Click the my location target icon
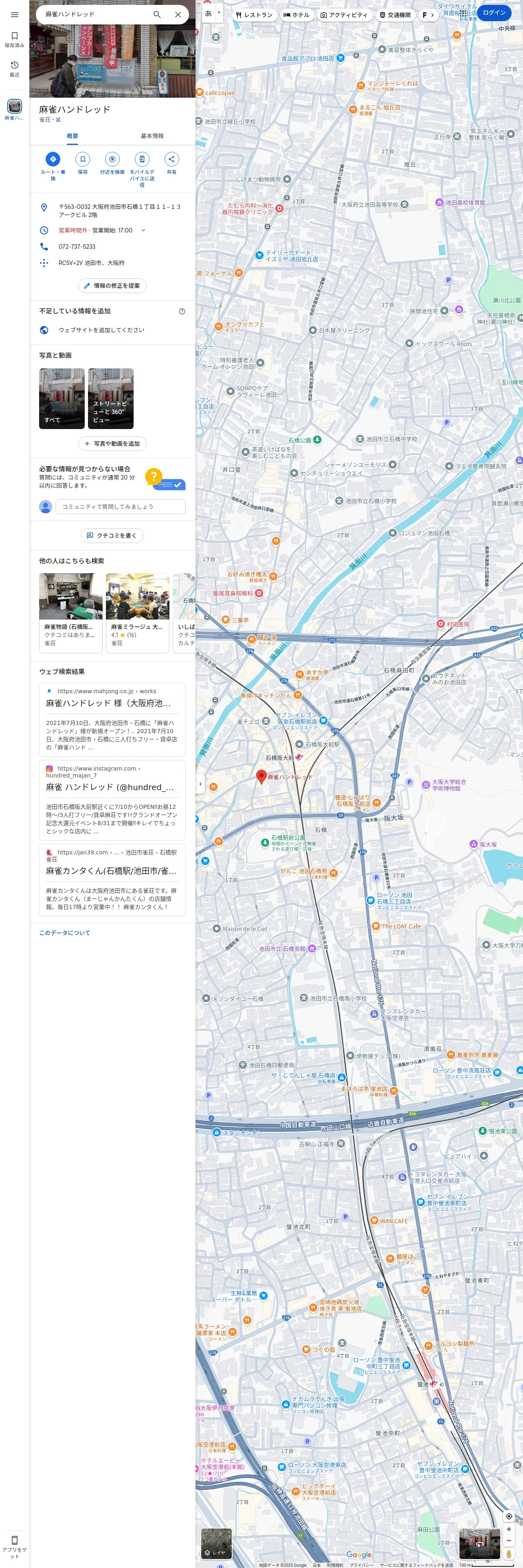This screenshot has width=523, height=1568. [x=509, y=1515]
